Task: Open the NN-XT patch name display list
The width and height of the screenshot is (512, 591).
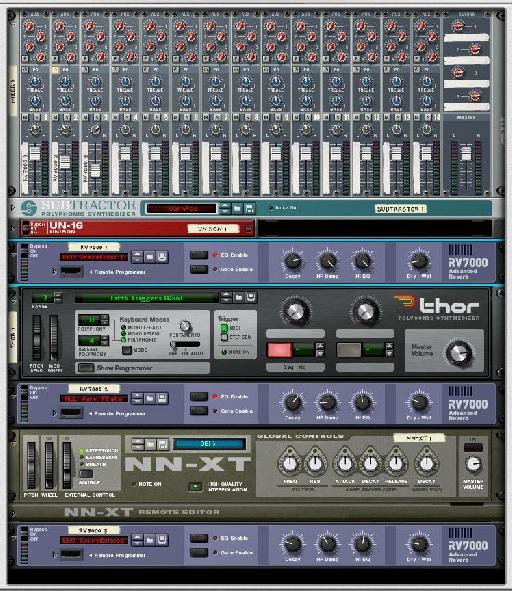Action: pyautogui.click(x=209, y=444)
